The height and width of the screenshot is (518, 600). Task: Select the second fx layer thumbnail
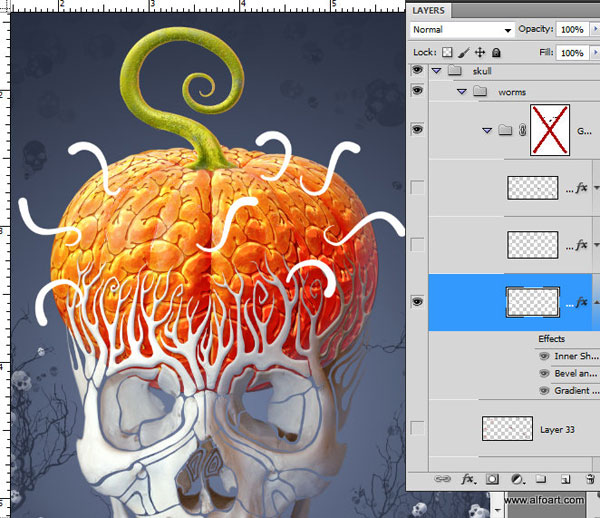533,244
